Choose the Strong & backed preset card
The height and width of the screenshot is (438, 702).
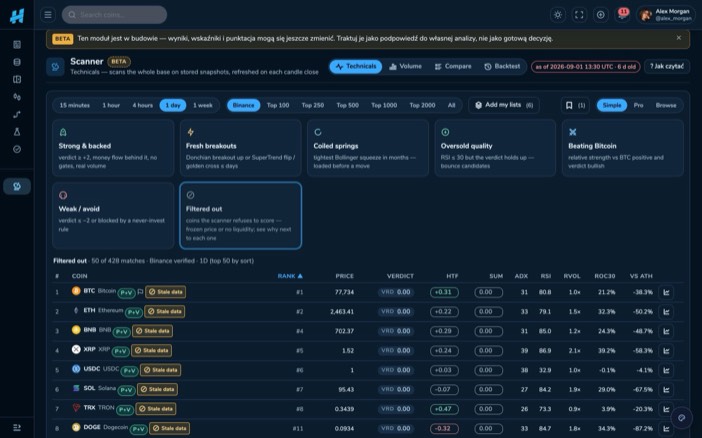113,148
